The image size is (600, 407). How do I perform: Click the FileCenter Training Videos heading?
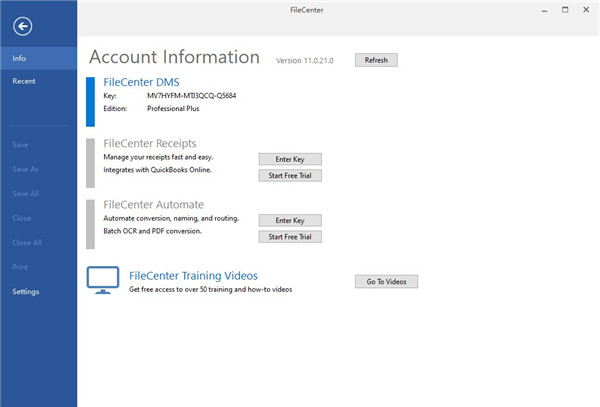pyautogui.click(x=193, y=276)
